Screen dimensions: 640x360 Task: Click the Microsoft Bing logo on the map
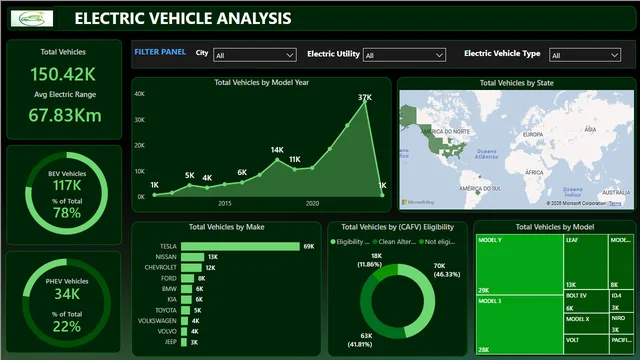418,202
